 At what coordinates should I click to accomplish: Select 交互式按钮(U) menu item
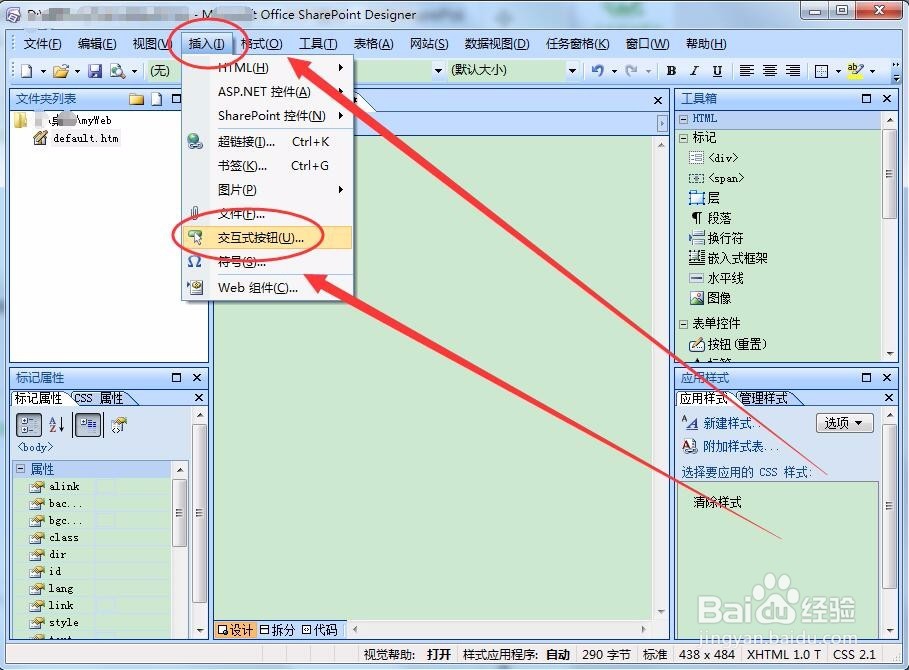268,238
